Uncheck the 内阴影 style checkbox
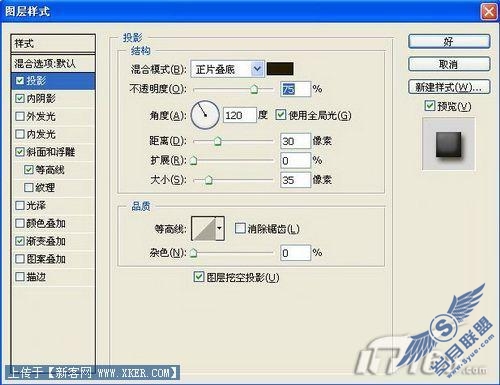The image size is (500, 385). point(20,98)
